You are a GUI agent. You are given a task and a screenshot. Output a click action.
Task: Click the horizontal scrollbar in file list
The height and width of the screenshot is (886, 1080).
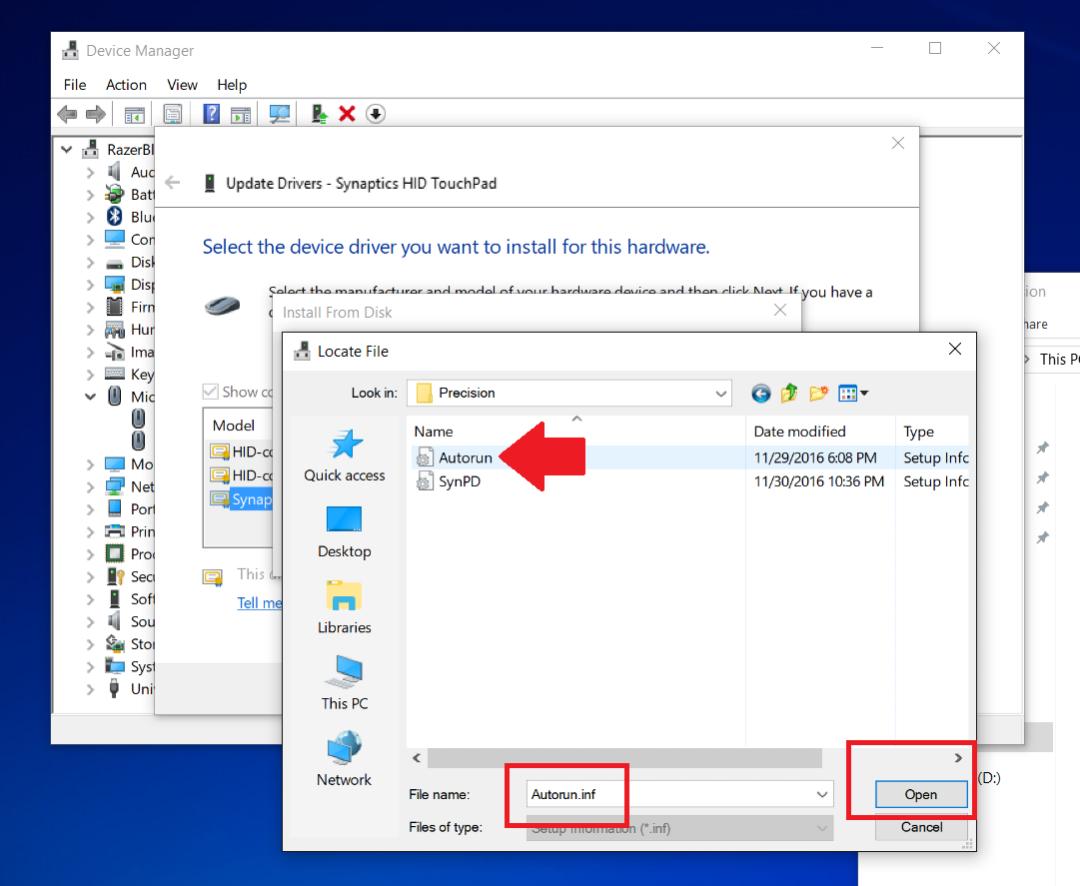(625, 758)
